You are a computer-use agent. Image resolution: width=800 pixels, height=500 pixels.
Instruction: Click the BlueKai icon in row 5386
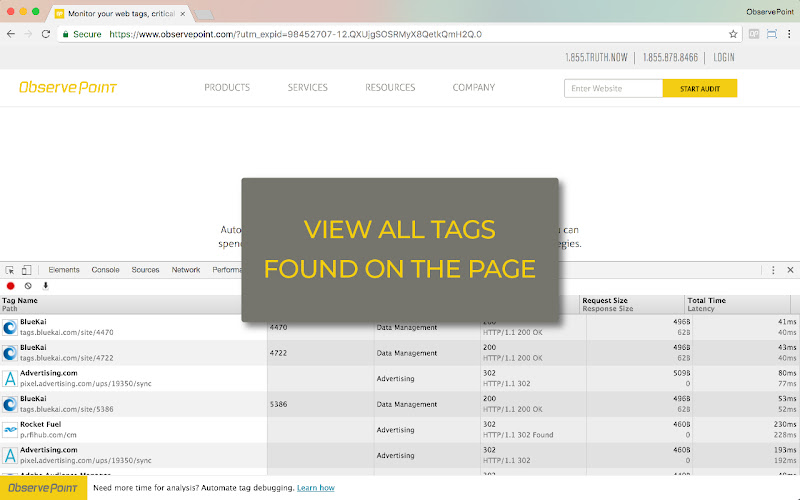tap(10, 404)
